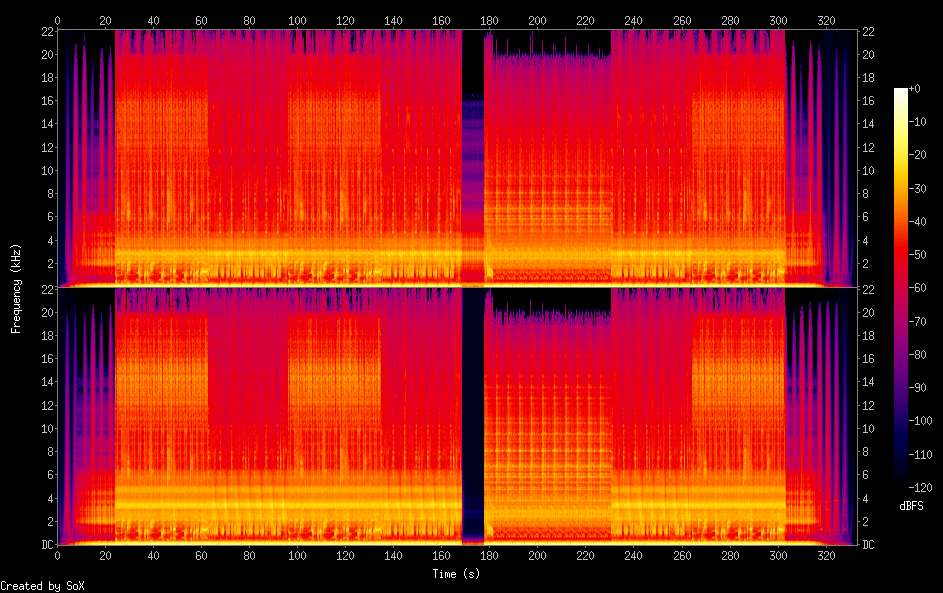Click the '-70' color scale label
This screenshot has width=943, height=593.
(918, 322)
